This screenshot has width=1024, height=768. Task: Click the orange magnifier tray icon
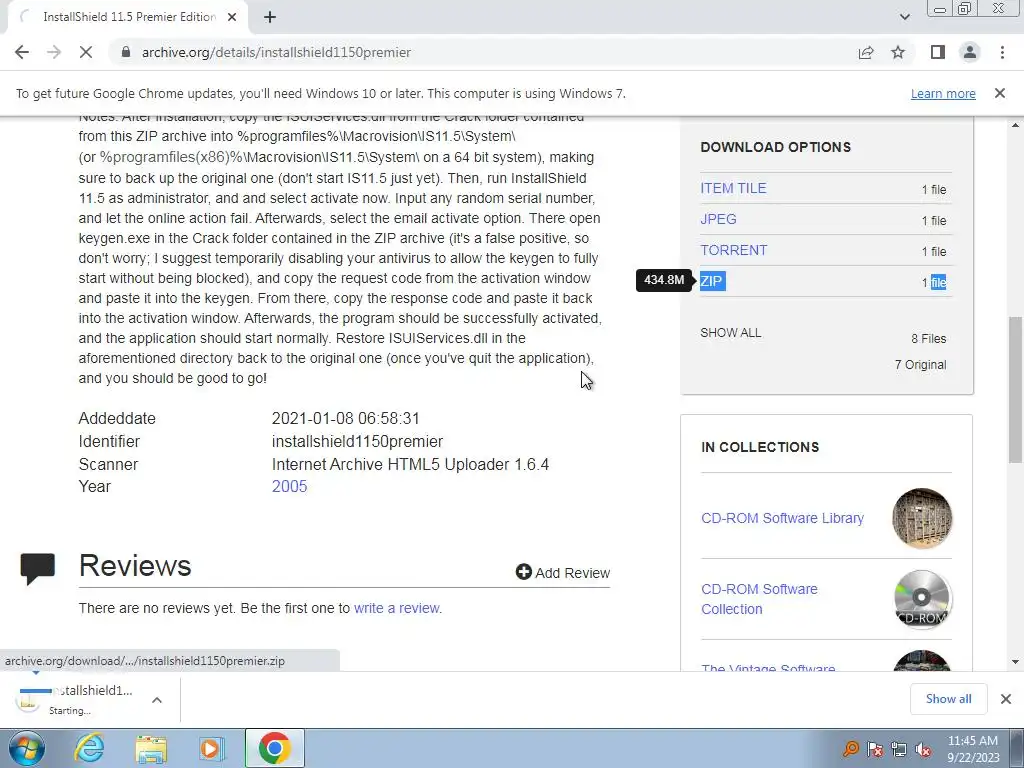coord(851,749)
